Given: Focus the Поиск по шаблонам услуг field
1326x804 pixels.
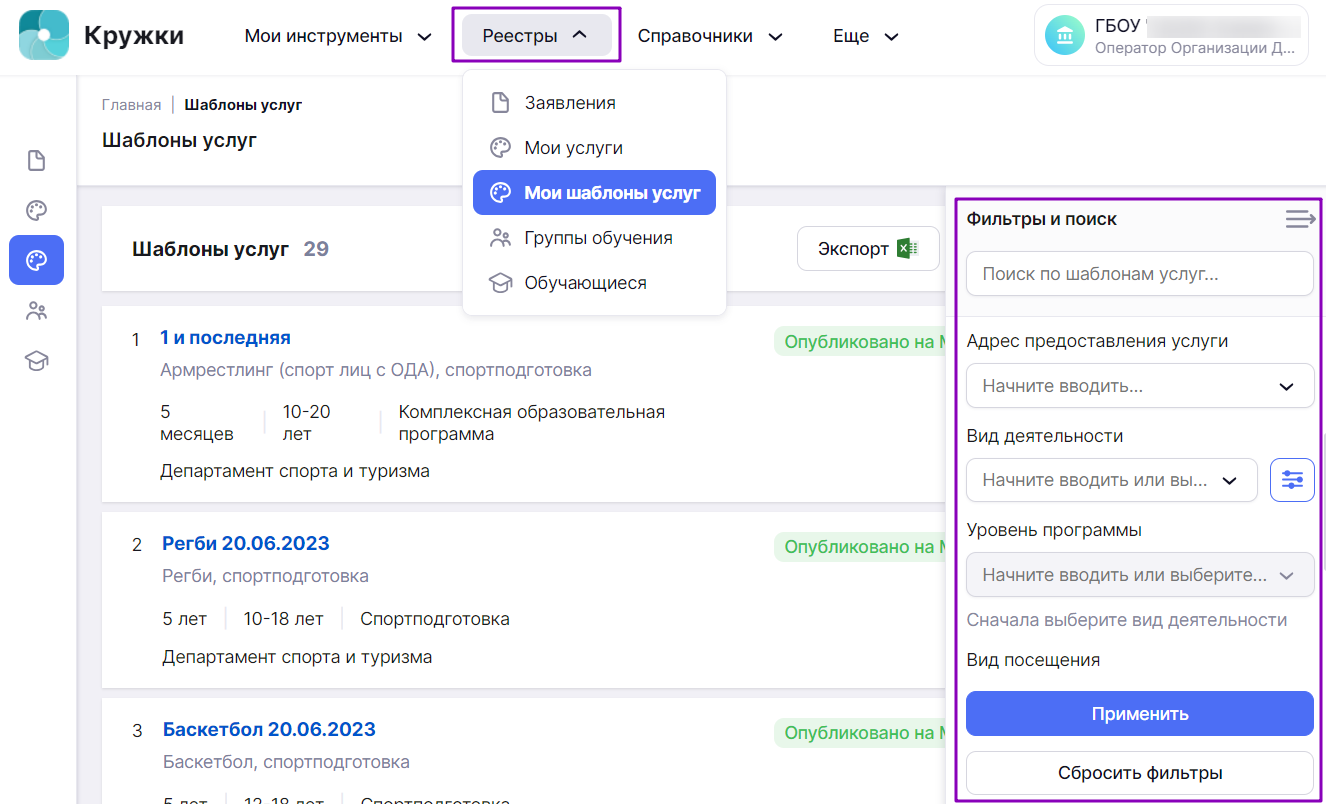Looking at the screenshot, I should [1140, 274].
